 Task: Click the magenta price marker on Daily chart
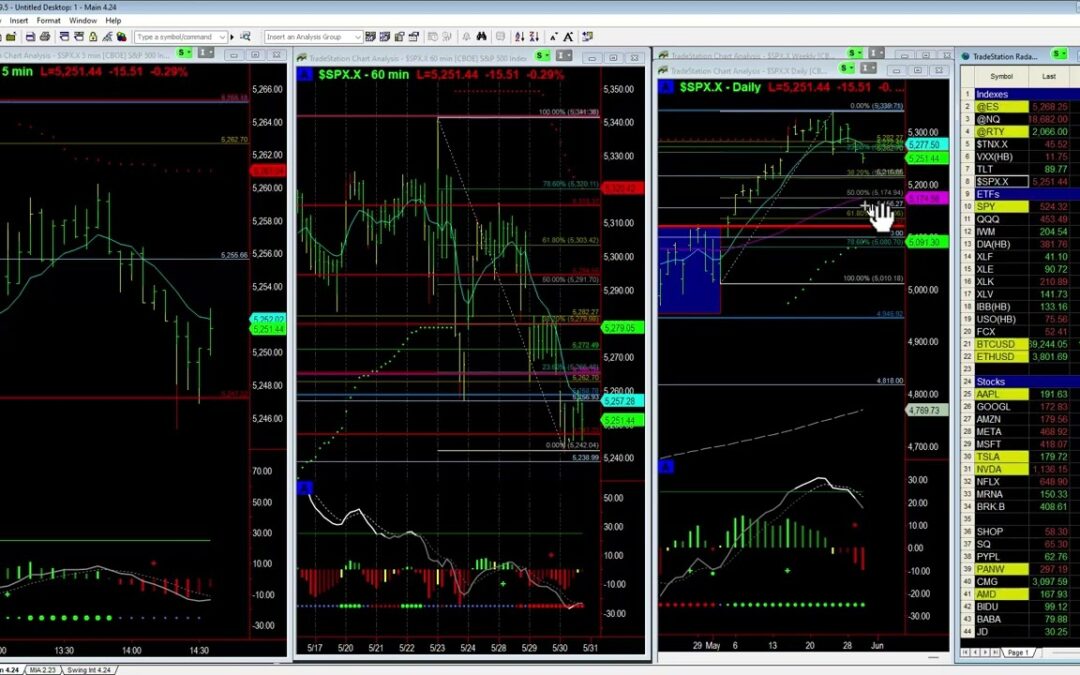point(923,198)
